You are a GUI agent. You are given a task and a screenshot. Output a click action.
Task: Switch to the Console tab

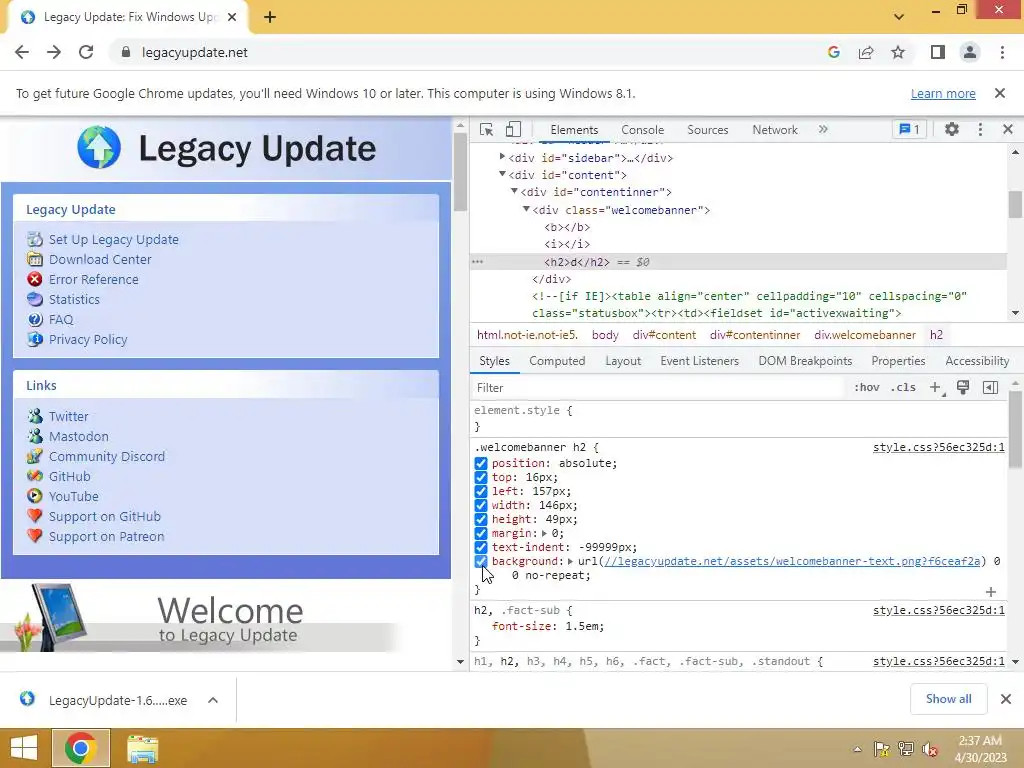(x=643, y=130)
